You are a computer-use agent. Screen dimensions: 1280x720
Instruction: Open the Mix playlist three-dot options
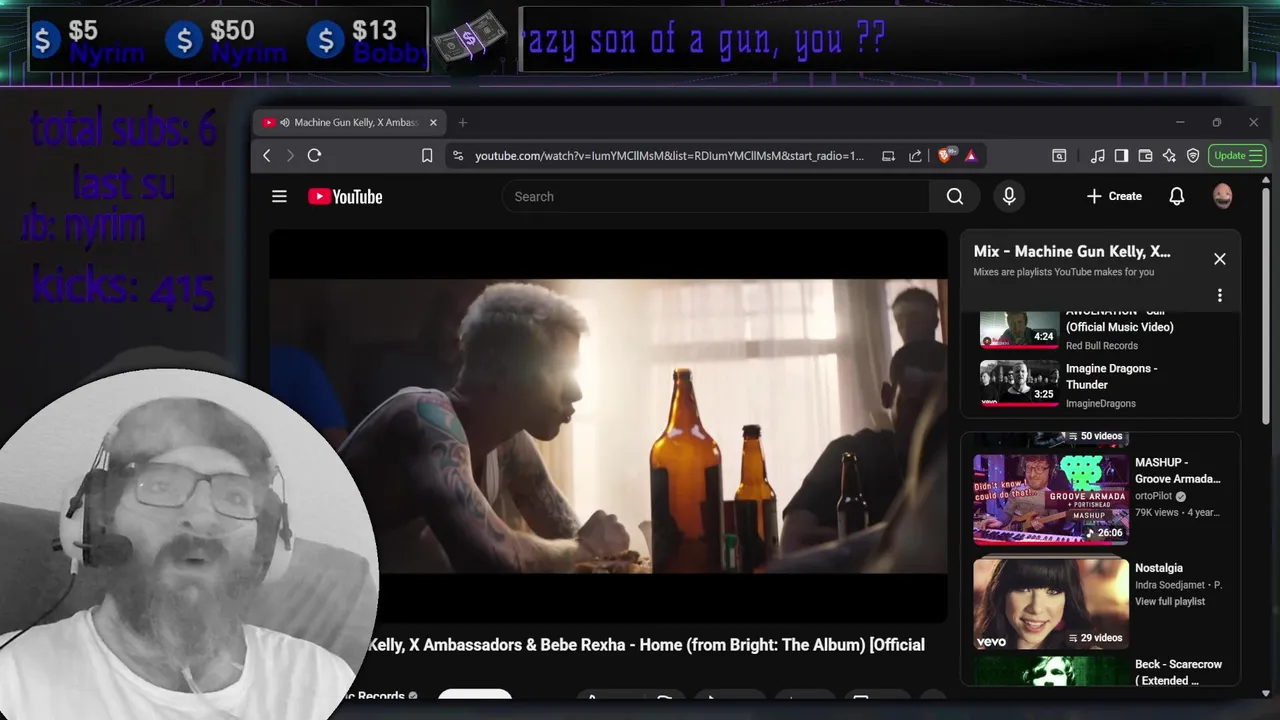click(1220, 295)
